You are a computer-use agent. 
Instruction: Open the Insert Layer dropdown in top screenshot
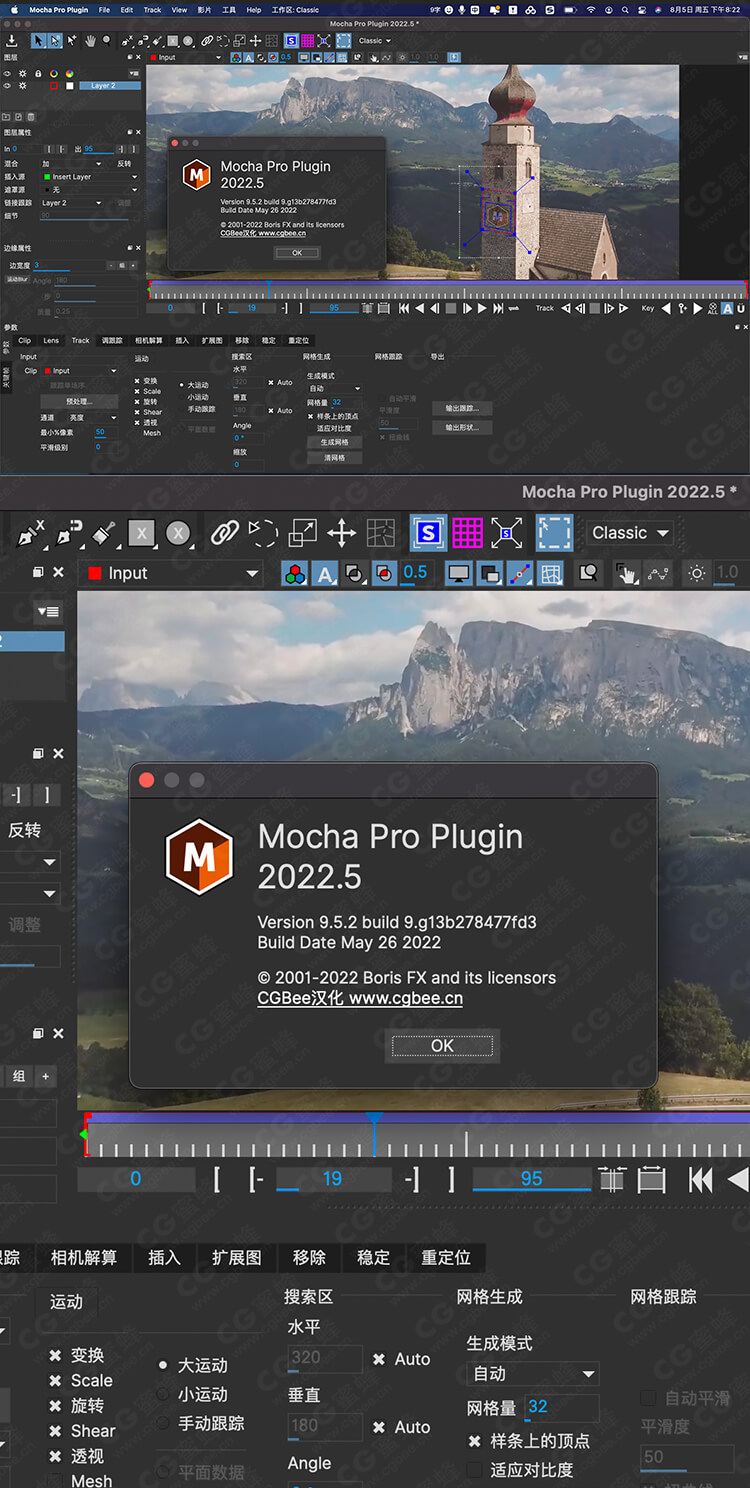coord(89,177)
